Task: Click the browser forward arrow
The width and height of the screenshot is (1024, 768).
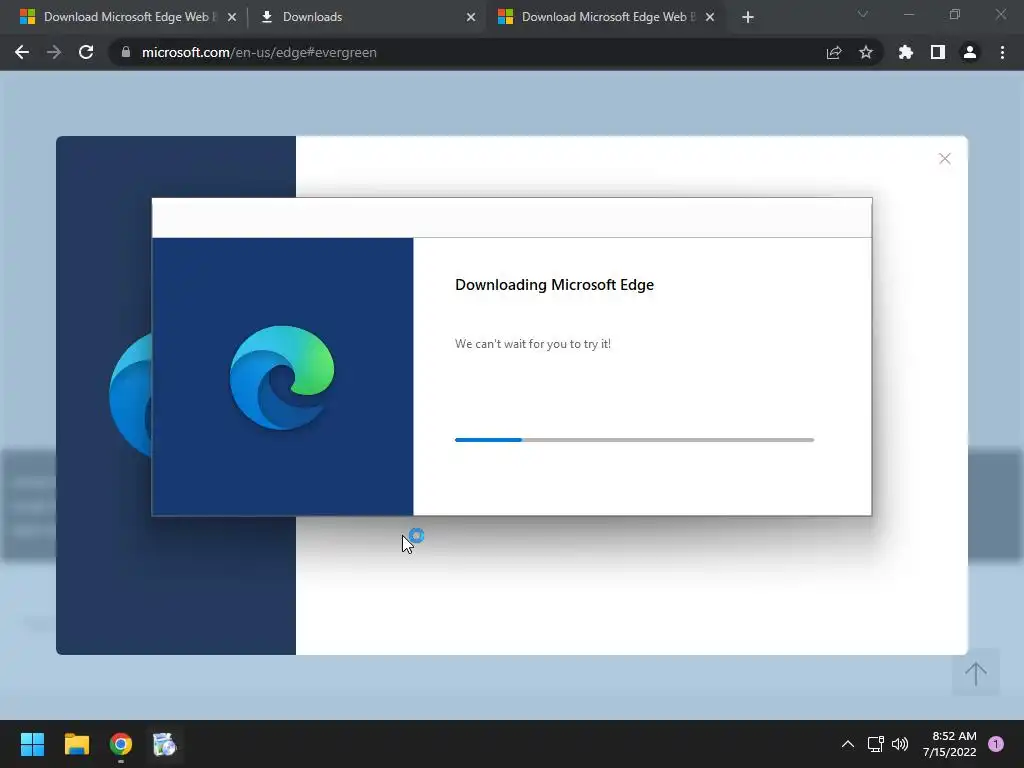Action: (54, 52)
